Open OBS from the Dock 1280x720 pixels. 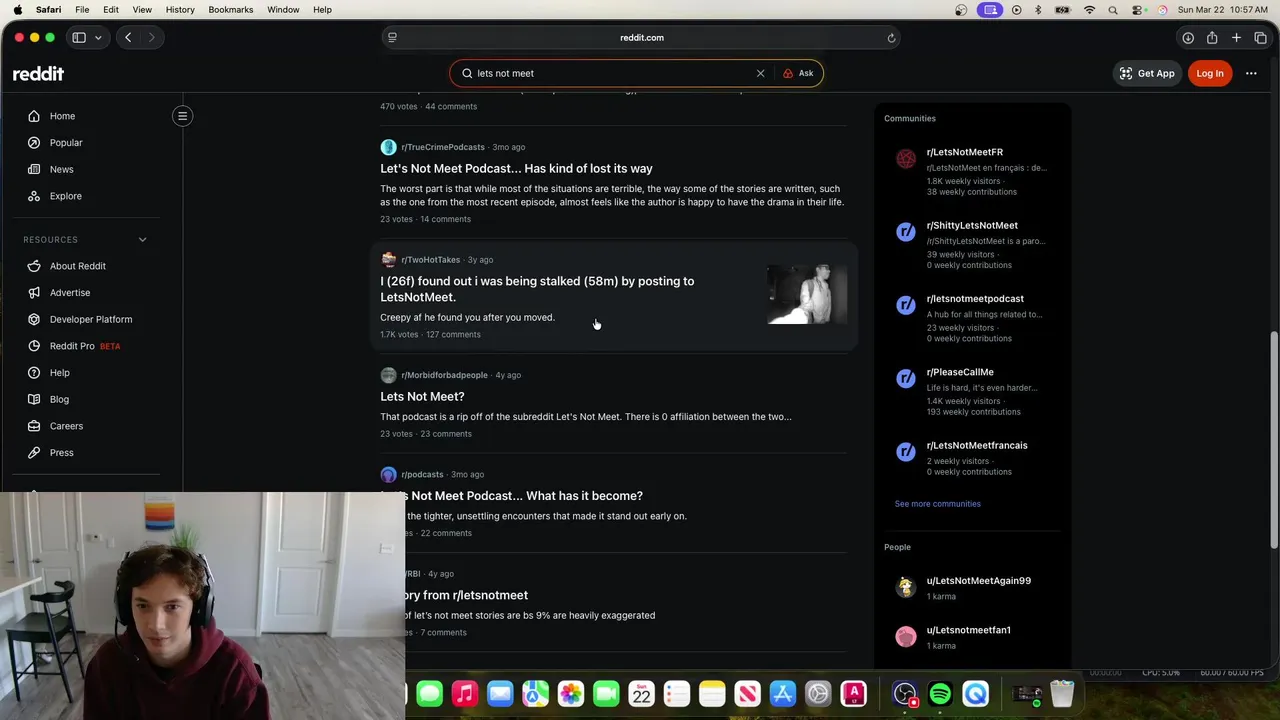point(904,693)
